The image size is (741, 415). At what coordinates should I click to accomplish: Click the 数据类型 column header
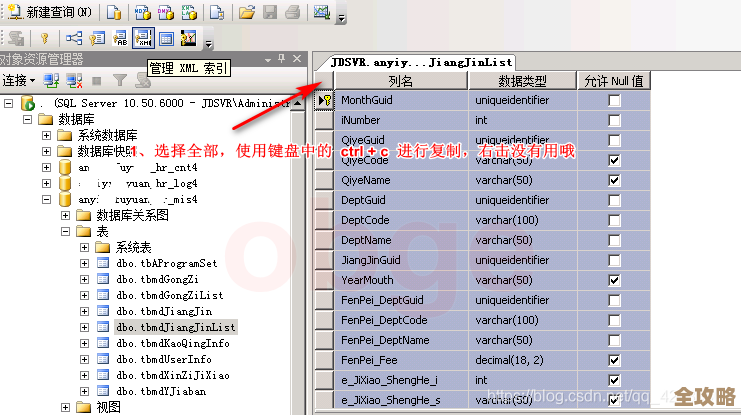click(x=522, y=81)
